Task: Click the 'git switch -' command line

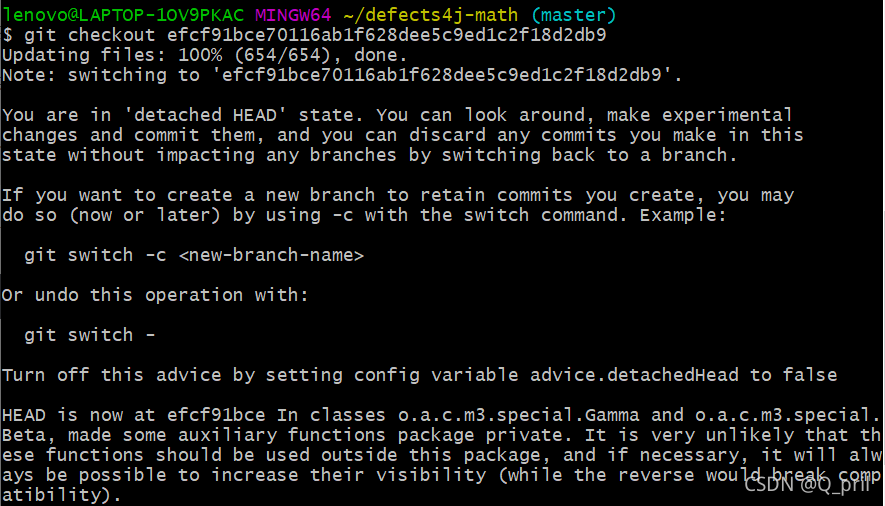Action: [x=90, y=335]
